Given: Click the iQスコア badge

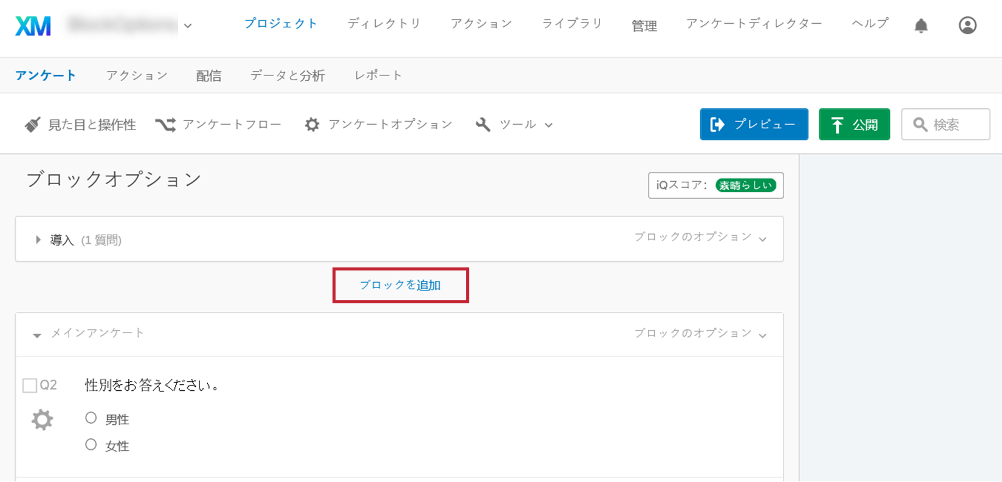Looking at the screenshot, I should [x=716, y=185].
